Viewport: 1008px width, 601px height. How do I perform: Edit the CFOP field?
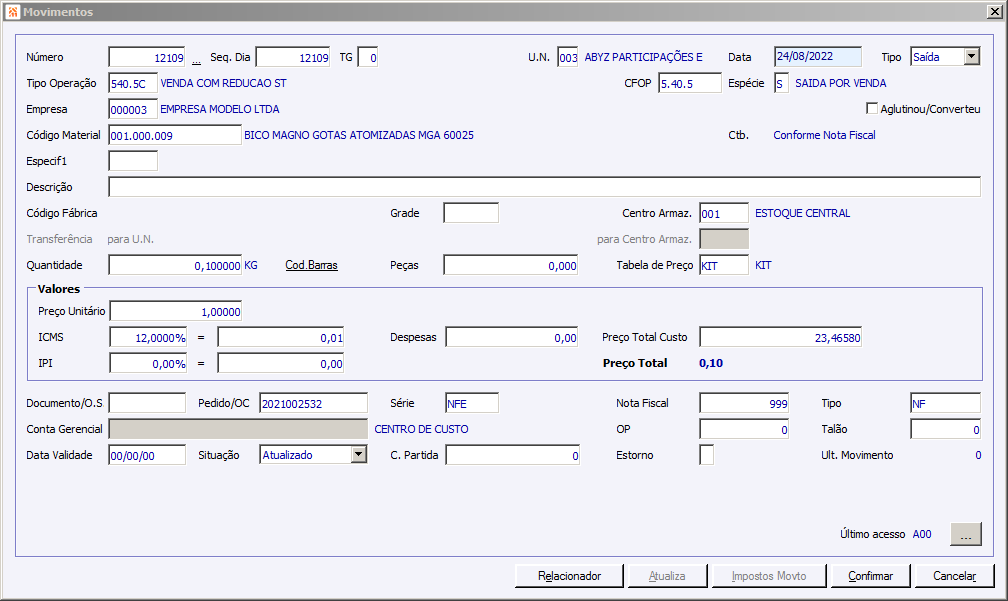tap(690, 83)
